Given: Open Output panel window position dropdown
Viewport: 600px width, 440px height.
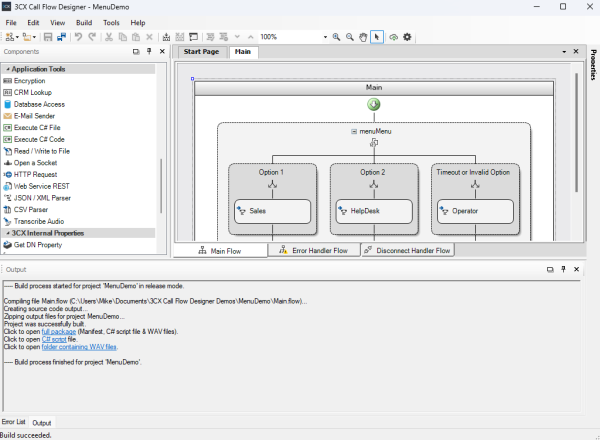Looking at the screenshot, I should pyautogui.click(x=550, y=269).
